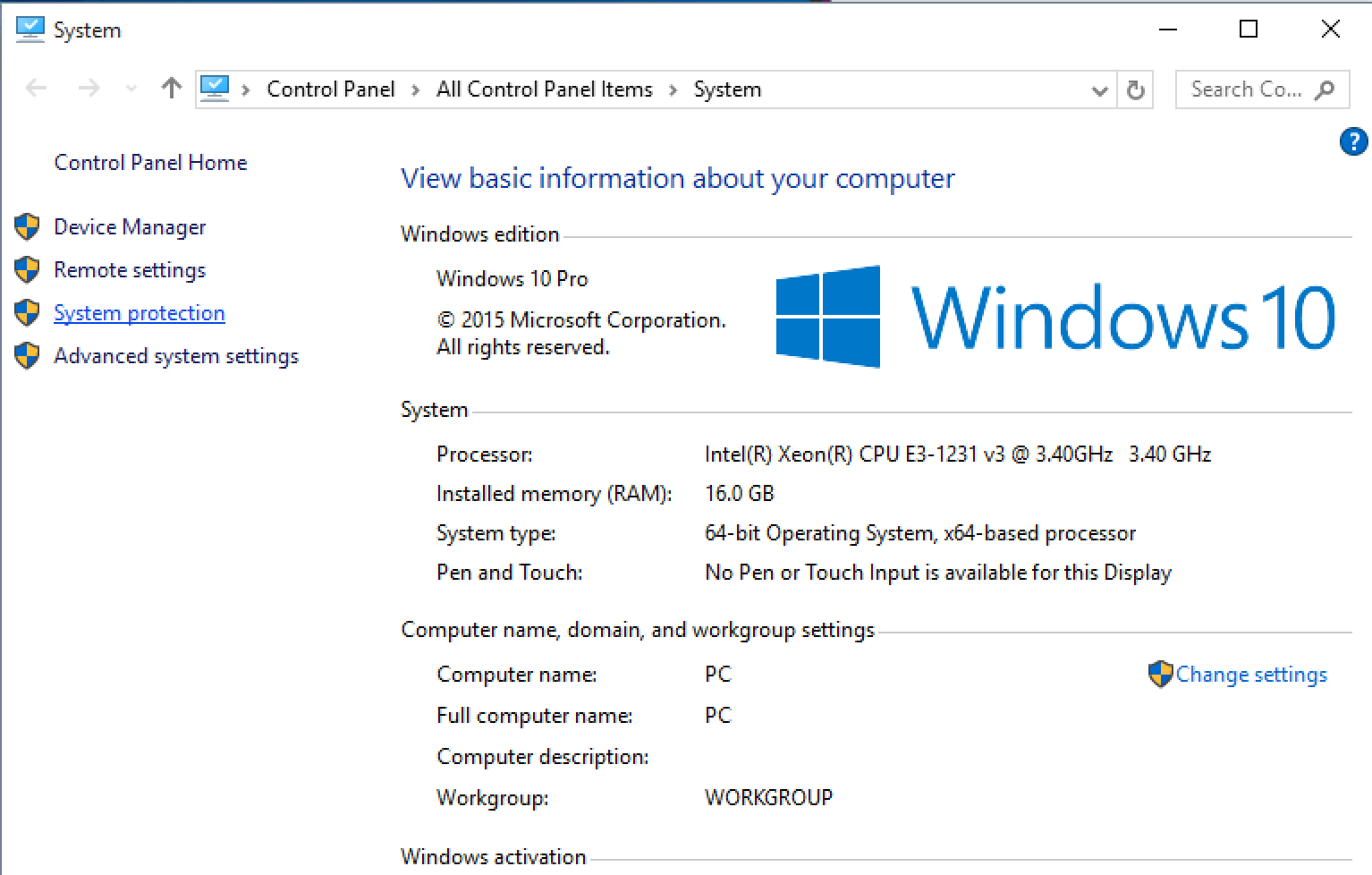Viewport: 1372px width, 875px height.
Task: Click Change settings link
Action: pyautogui.click(x=1250, y=675)
